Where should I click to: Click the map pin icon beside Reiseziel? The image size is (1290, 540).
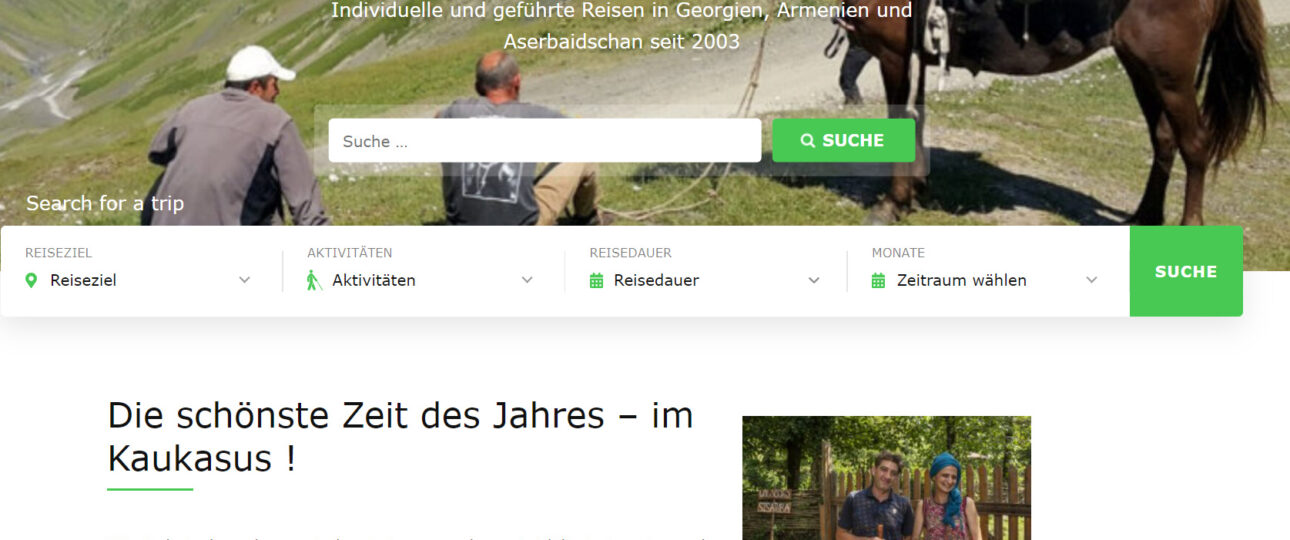(31, 280)
